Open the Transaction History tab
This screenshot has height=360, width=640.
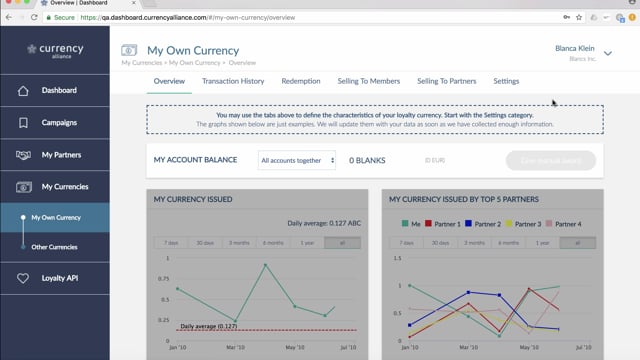click(233, 81)
